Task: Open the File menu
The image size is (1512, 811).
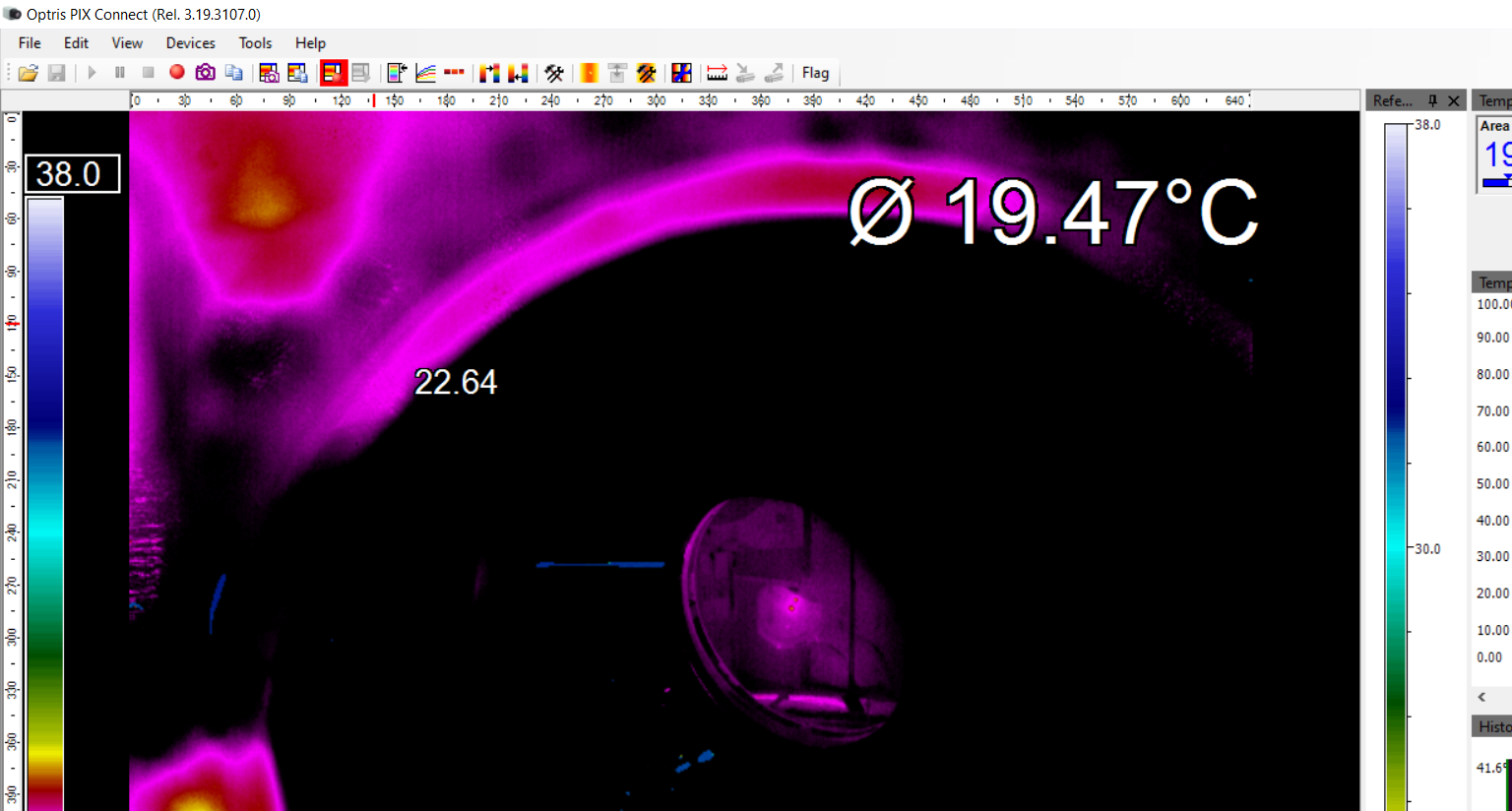Action: (30, 43)
